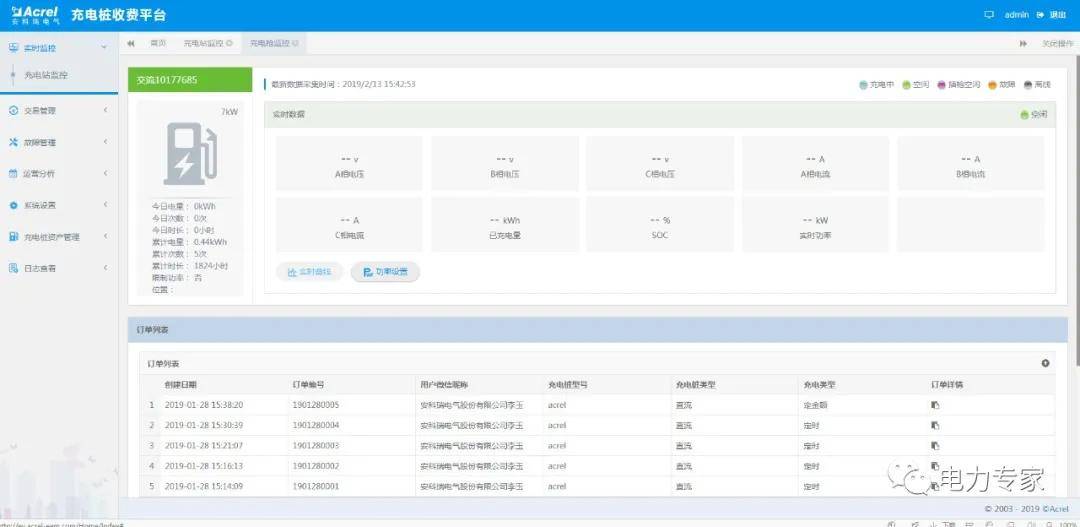Select 充电站监控 in the sidebar submenu
Viewport: 1080px width, 527px height.
point(46,75)
